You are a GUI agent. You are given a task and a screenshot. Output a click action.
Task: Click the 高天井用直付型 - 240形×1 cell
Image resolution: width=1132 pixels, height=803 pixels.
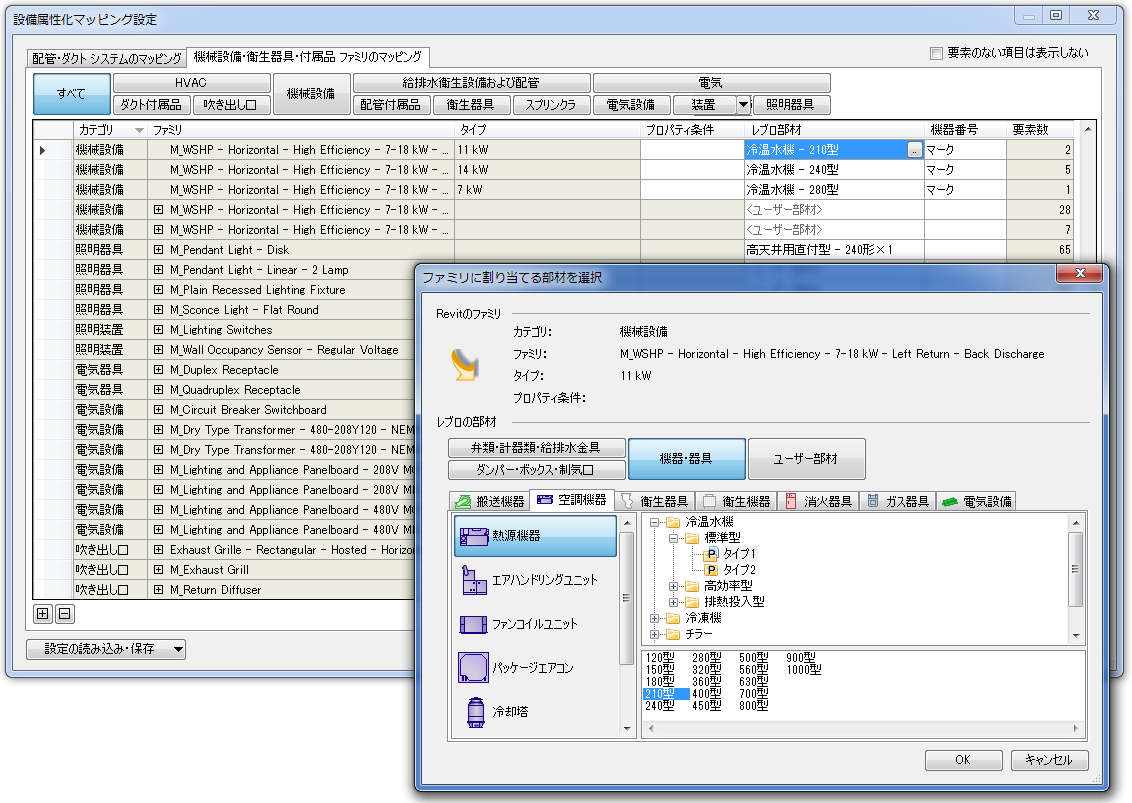834,250
